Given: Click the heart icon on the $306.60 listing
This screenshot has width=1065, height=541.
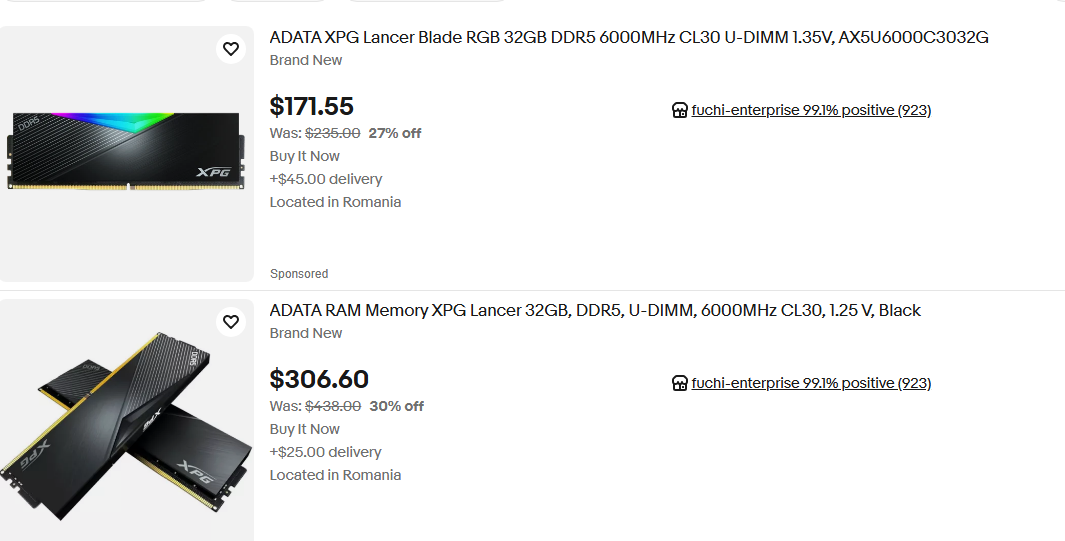Looking at the screenshot, I should (231, 322).
